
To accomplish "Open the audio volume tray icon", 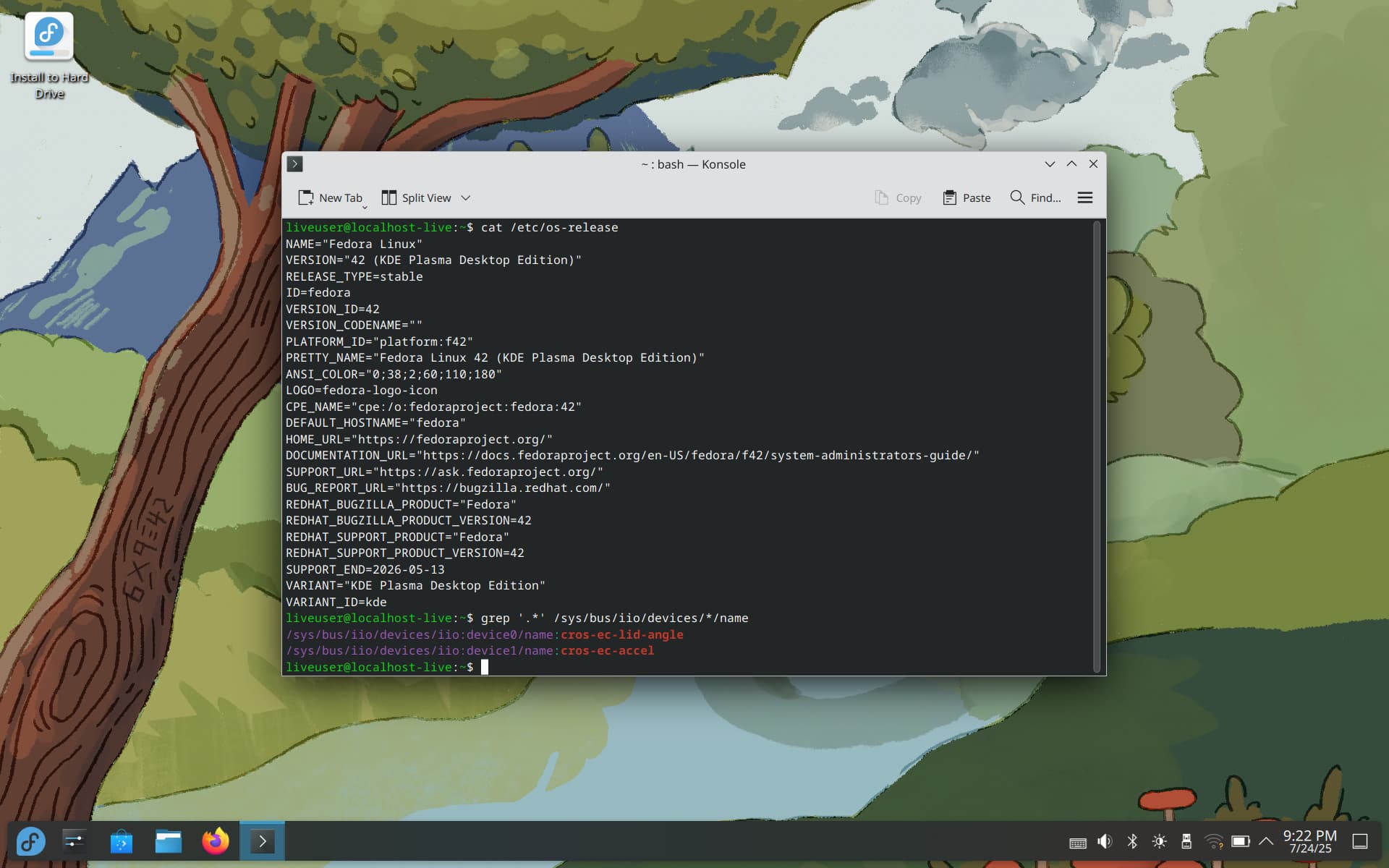I will coord(1105,841).
